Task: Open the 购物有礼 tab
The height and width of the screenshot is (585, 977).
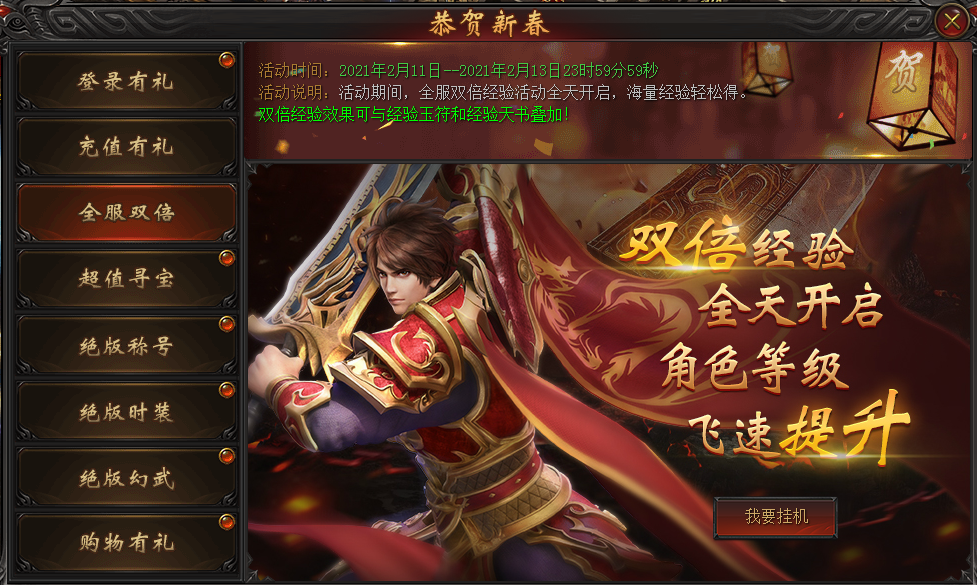Action: [126, 543]
